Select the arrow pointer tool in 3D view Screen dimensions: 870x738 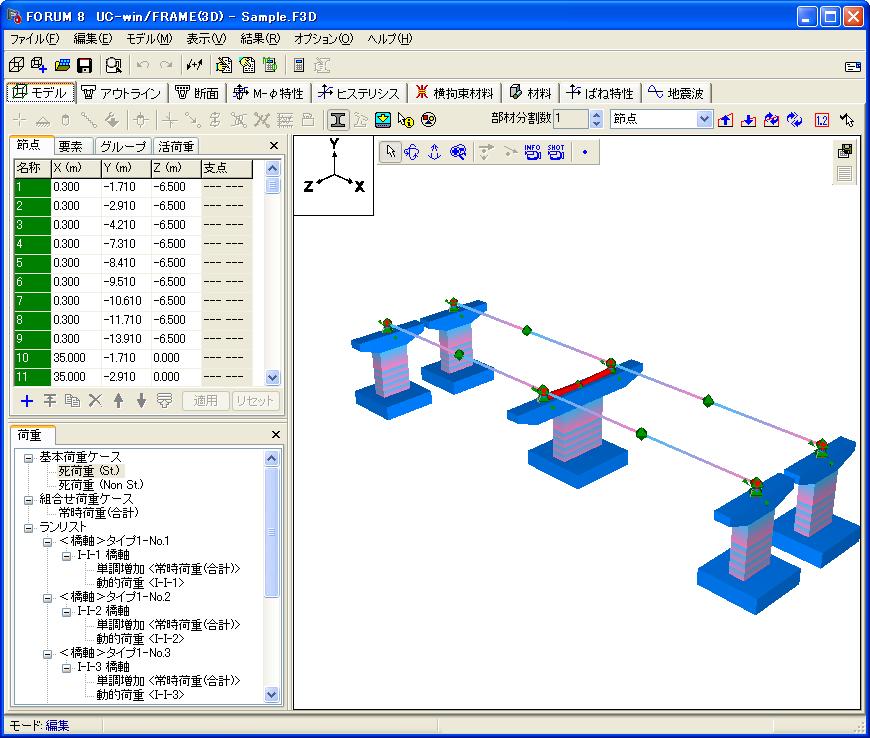[x=392, y=152]
